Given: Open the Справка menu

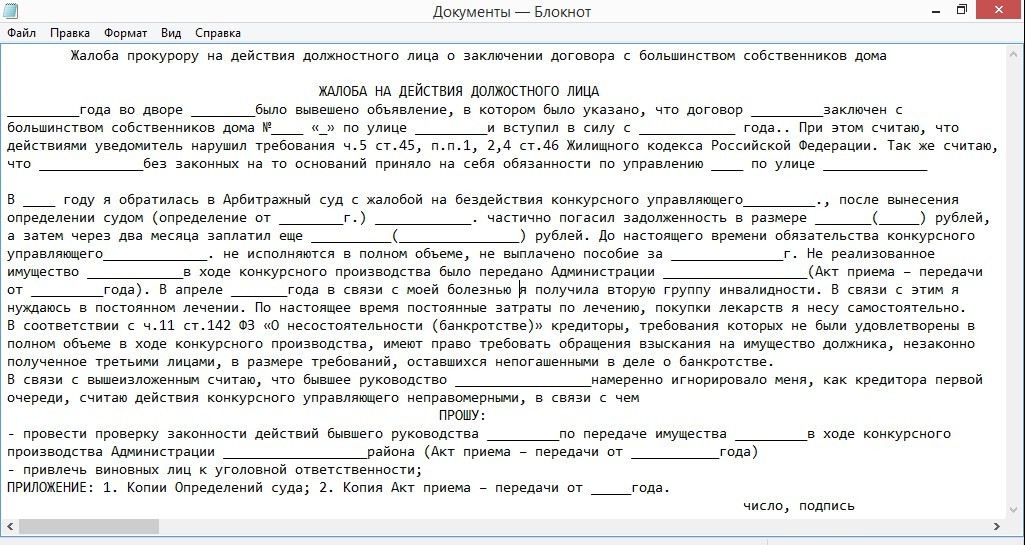Looking at the screenshot, I should (218, 33).
